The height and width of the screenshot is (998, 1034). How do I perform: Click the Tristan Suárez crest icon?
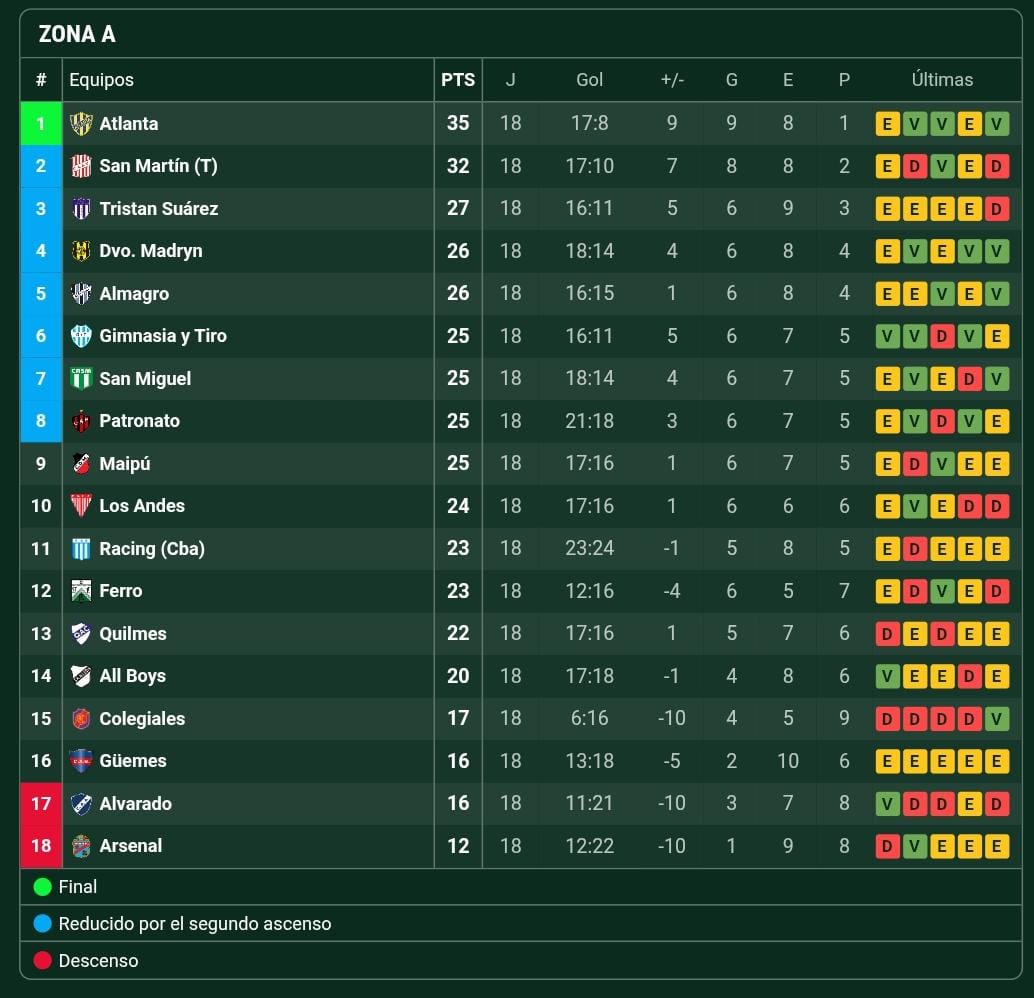click(81, 208)
